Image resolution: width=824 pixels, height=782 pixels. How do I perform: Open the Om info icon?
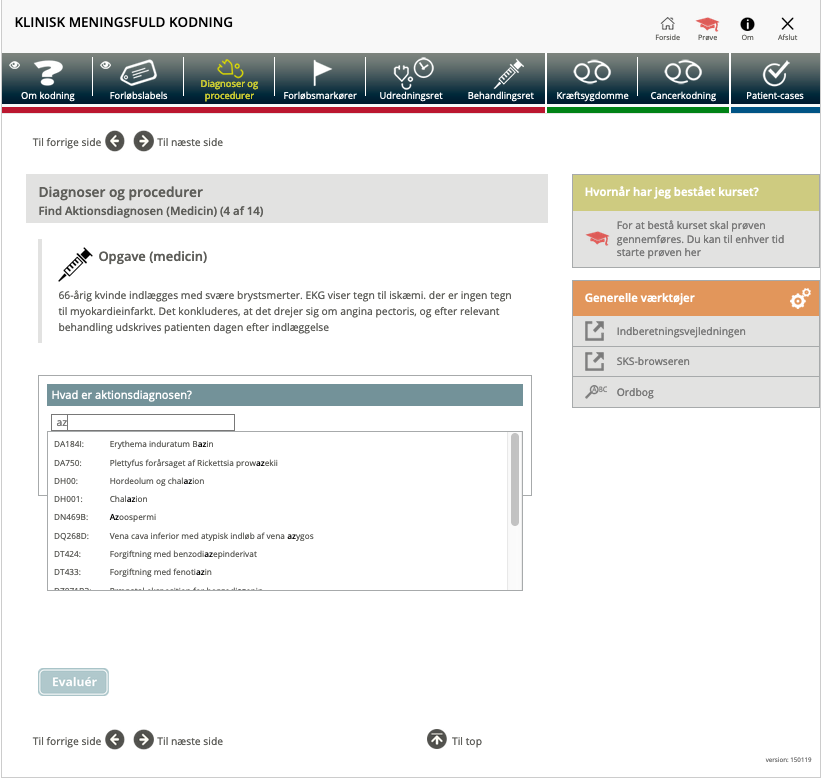747,28
